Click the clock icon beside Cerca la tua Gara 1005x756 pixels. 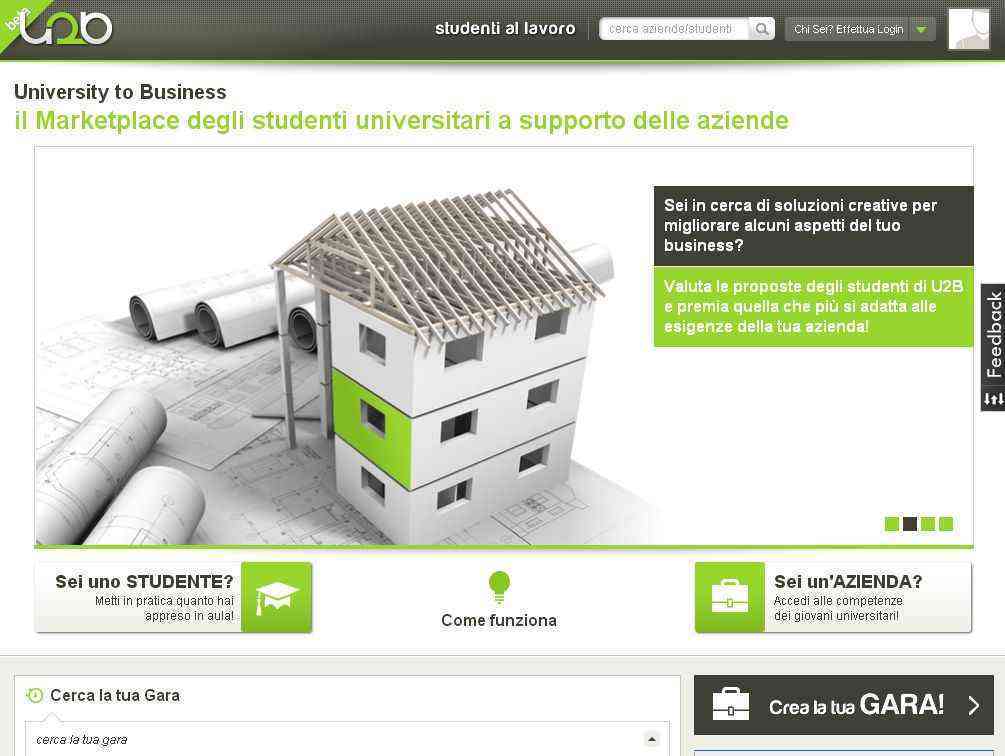point(35,695)
